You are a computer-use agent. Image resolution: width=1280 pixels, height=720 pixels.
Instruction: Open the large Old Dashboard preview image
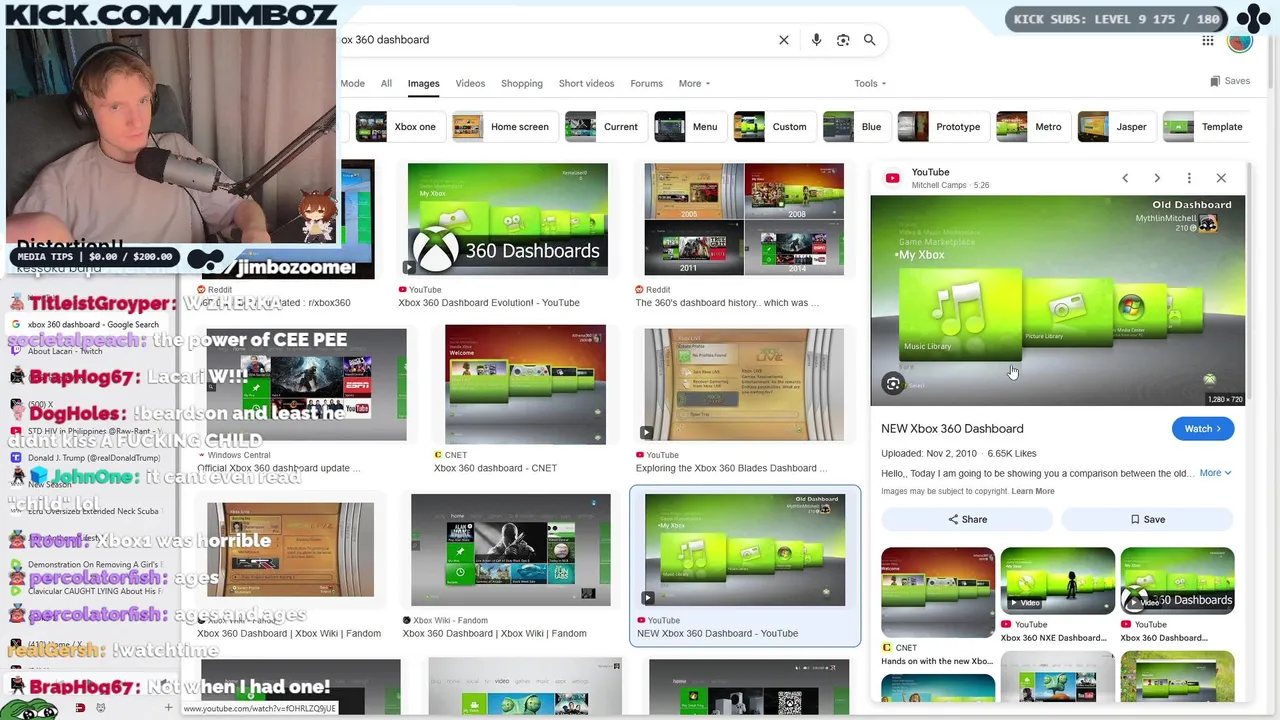click(1058, 301)
